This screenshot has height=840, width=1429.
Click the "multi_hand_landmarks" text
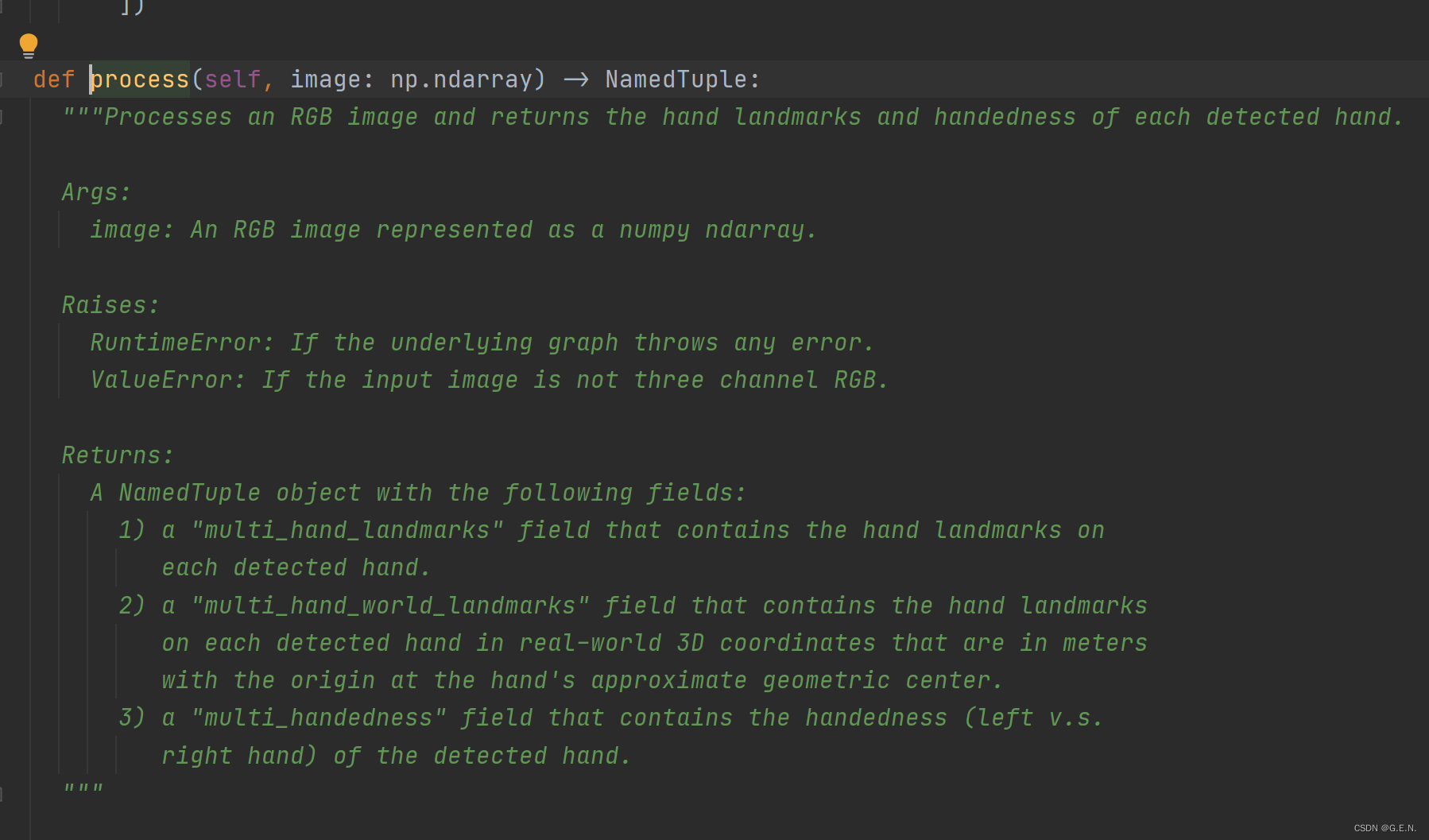(347, 530)
